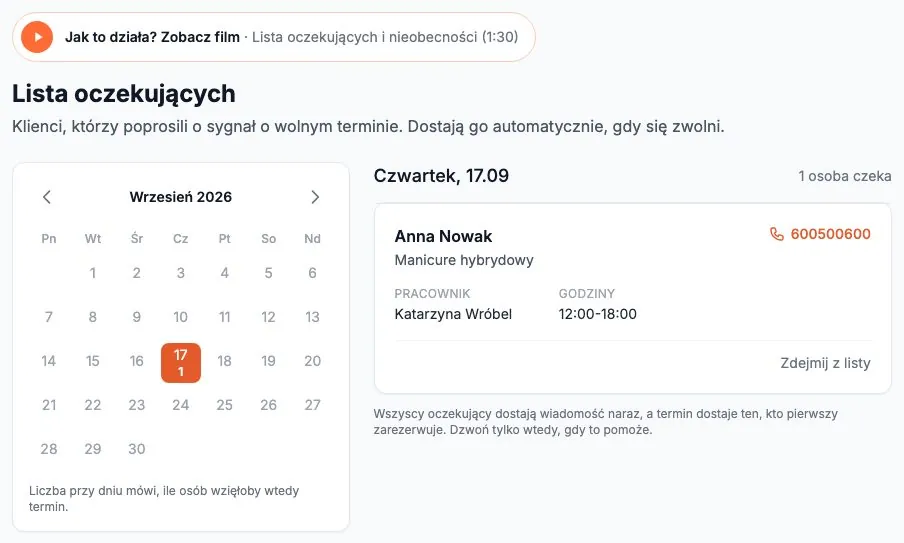Select September 16 in calendar
Screen dimensions: 904x543
click(137, 361)
